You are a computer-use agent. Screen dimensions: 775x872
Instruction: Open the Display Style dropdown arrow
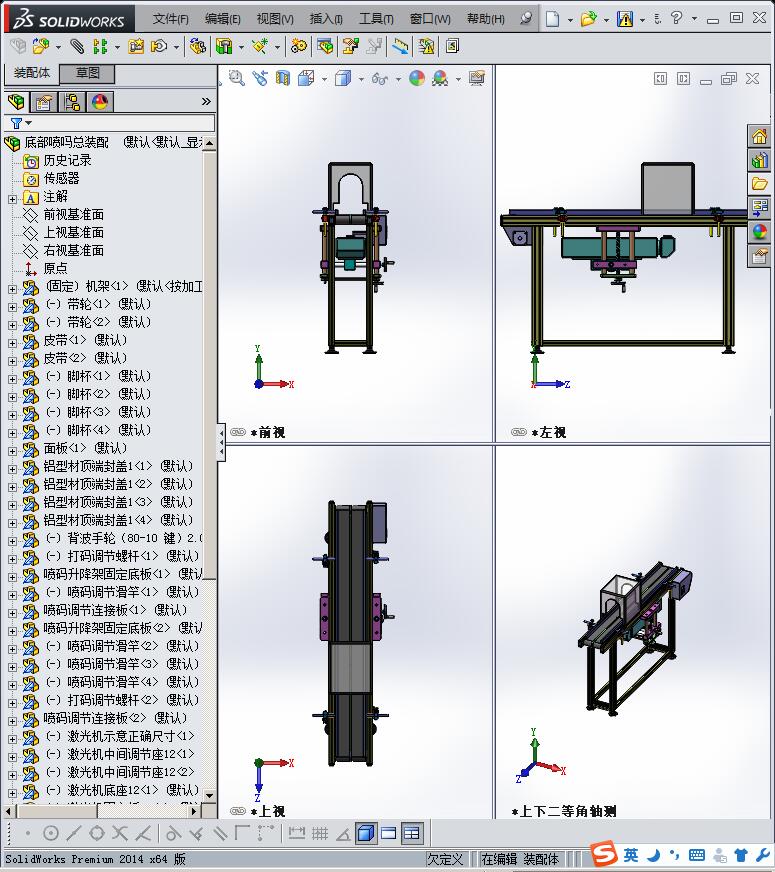pos(361,79)
